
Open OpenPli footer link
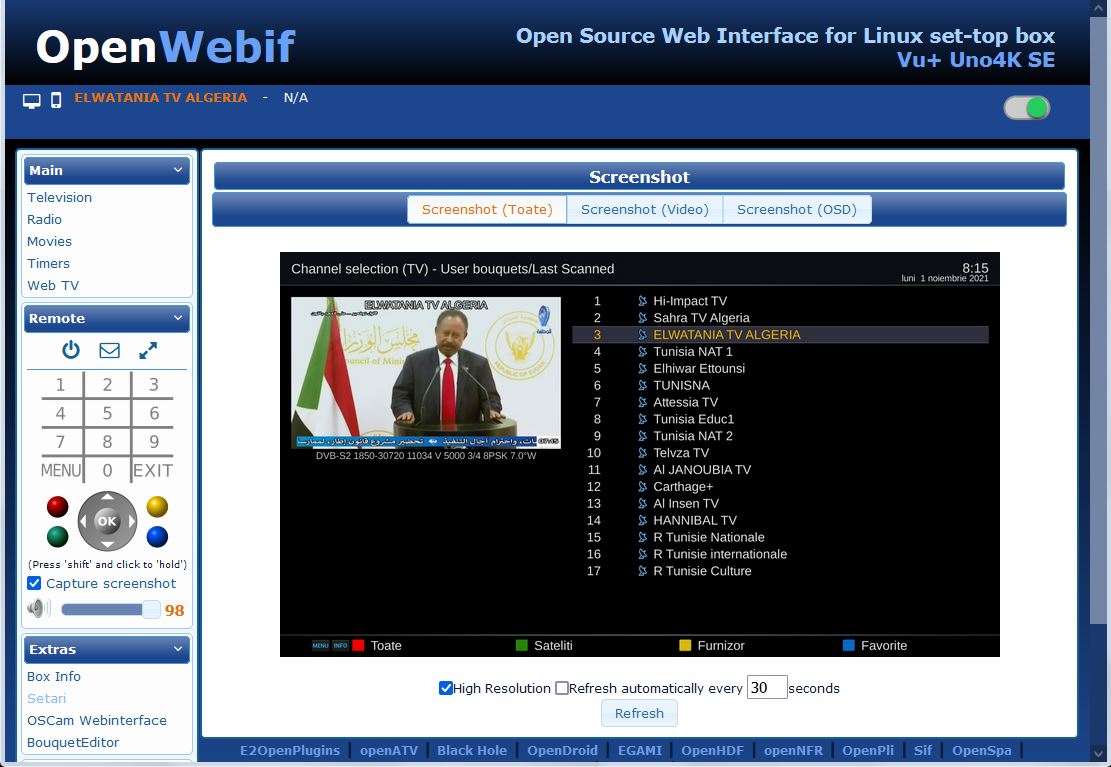[868, 750]
